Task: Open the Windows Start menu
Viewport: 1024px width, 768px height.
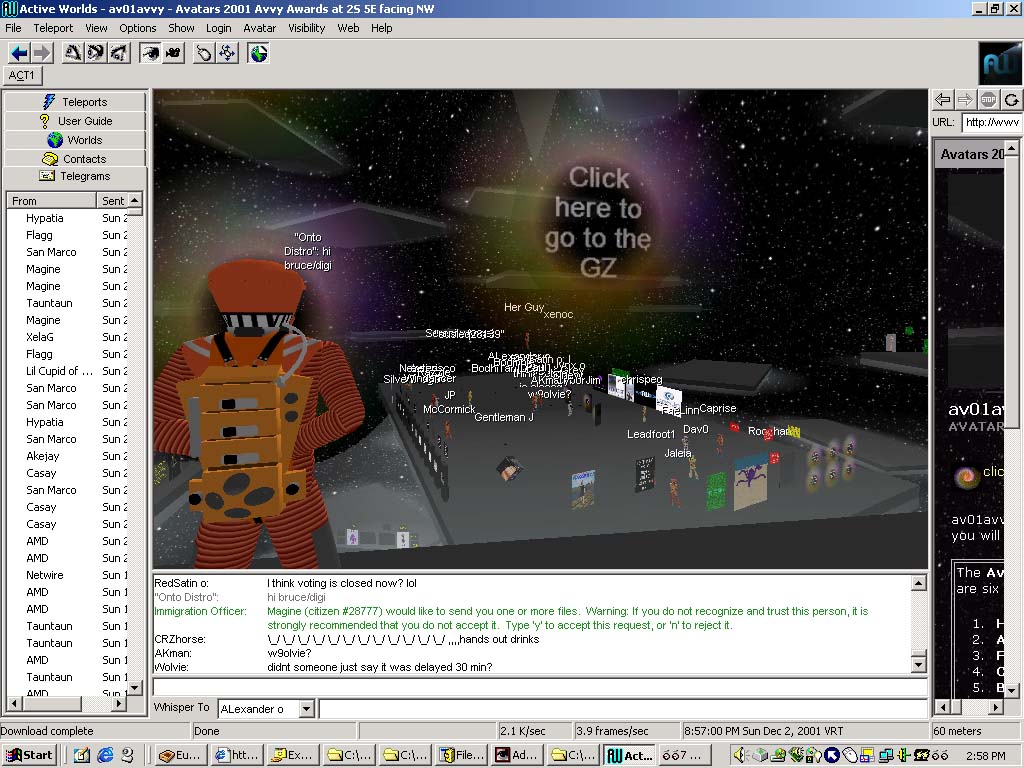Action: click(29, 755)
